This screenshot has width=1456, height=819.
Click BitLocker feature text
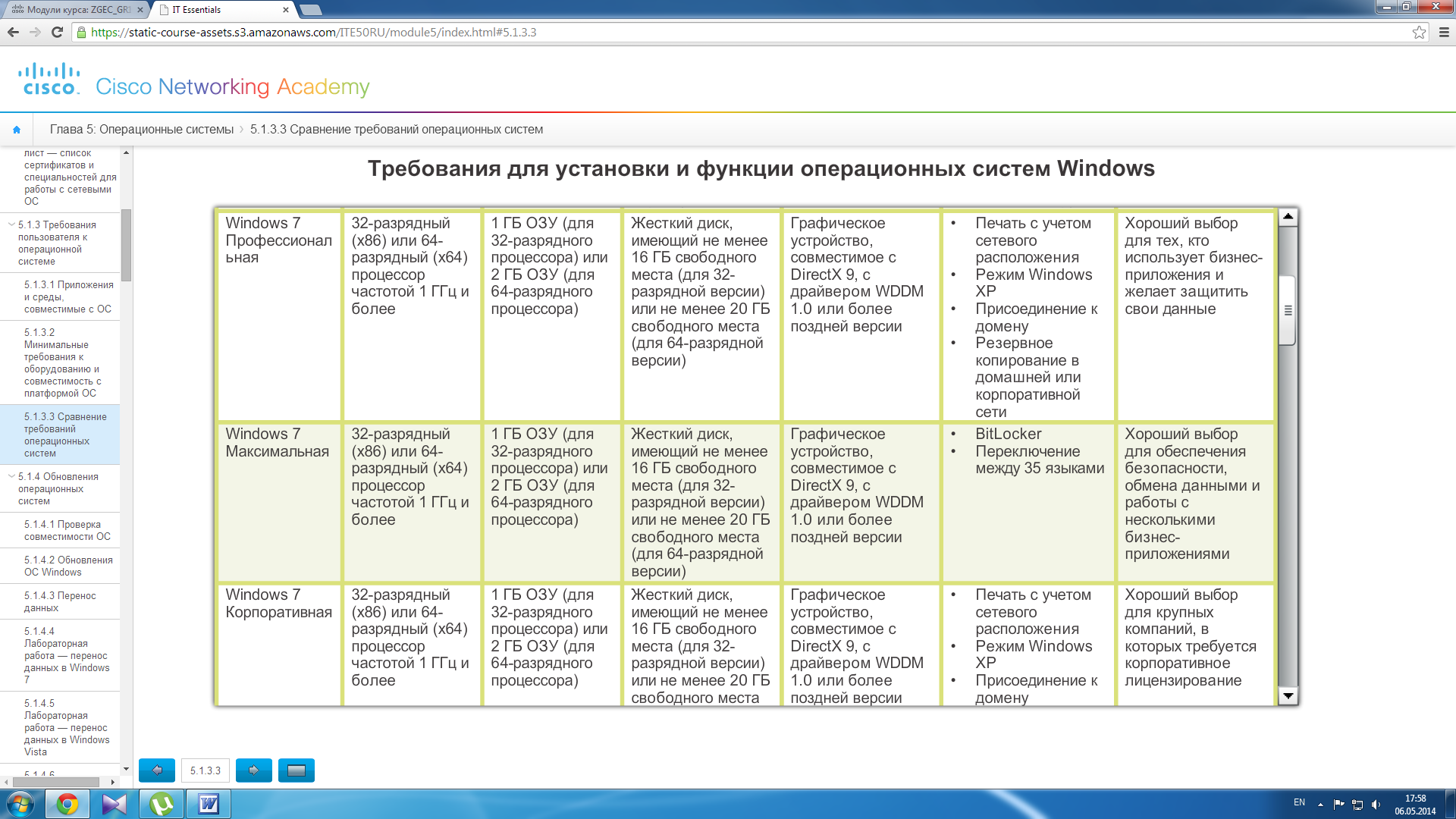tap(1008, 434)
